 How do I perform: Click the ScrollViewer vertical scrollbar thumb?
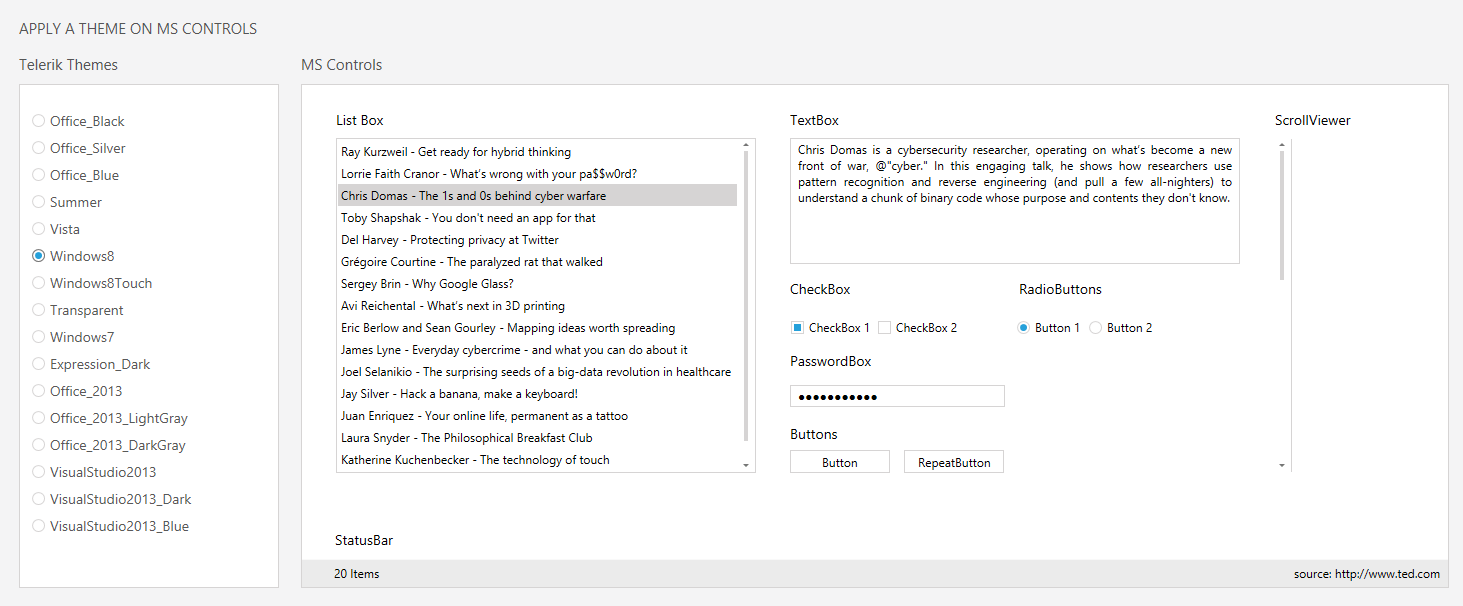point(1282,215)
